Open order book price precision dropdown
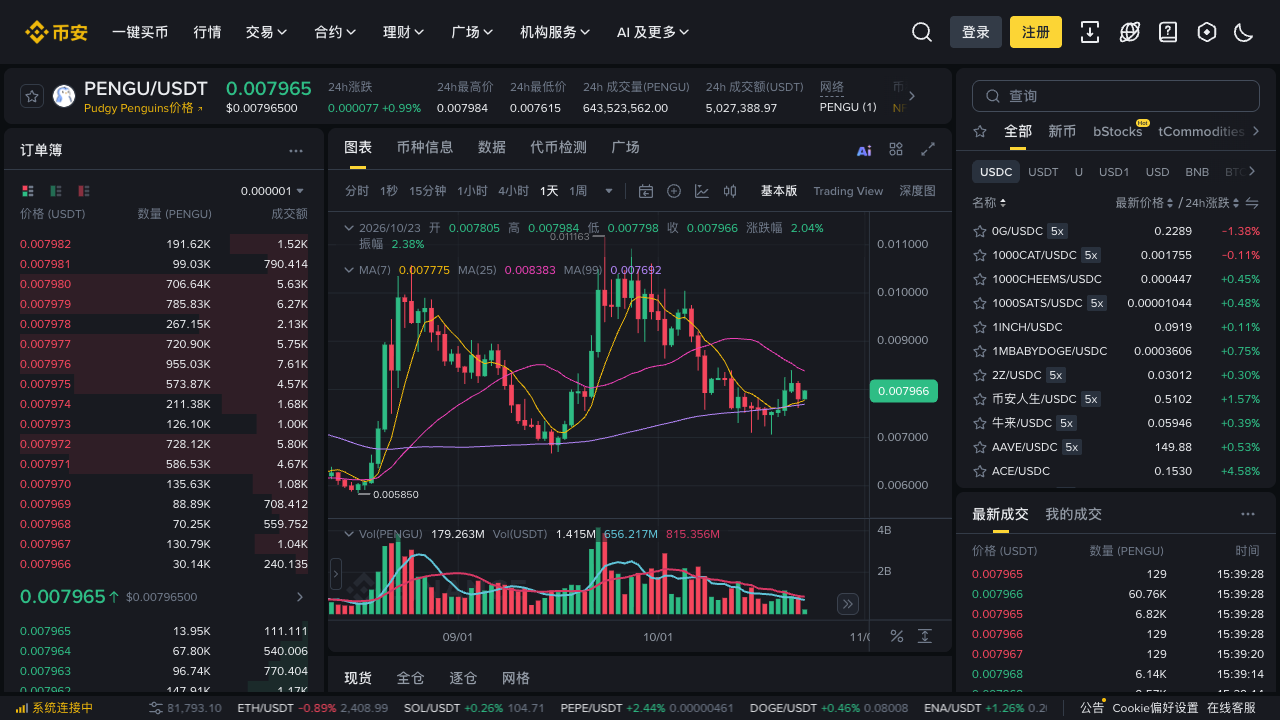Viewport: 1280px width, 720px height. point(272,191)
